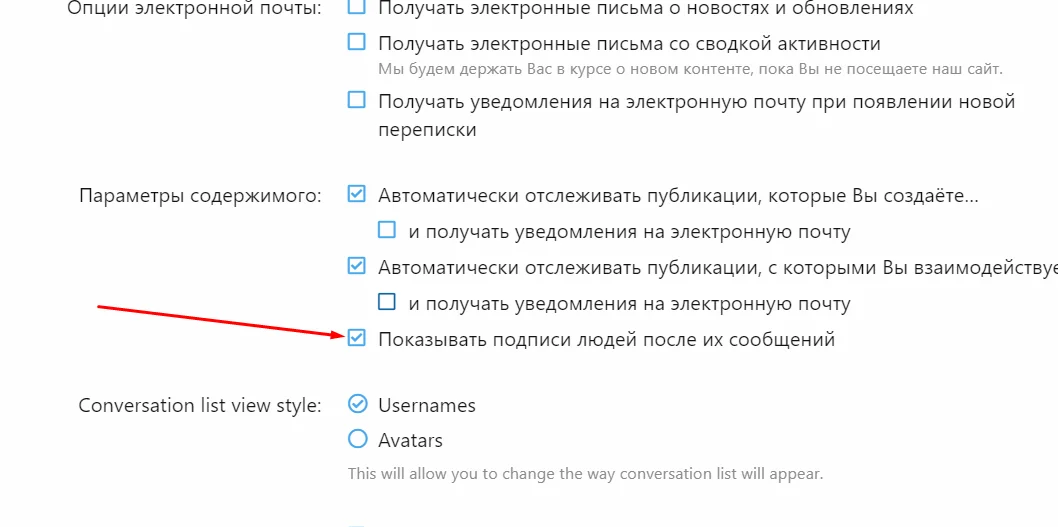Click the 'Параметры содержимого:' section heading
Image resolution: width=1058 pixels, height=527 pixels.
point(200,195)
